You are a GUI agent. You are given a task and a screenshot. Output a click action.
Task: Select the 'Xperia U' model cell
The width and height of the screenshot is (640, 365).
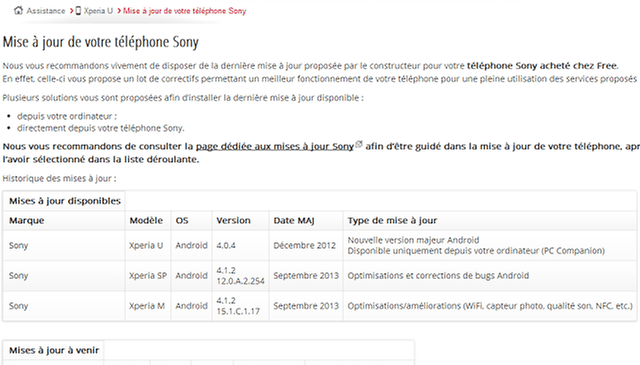146,245
